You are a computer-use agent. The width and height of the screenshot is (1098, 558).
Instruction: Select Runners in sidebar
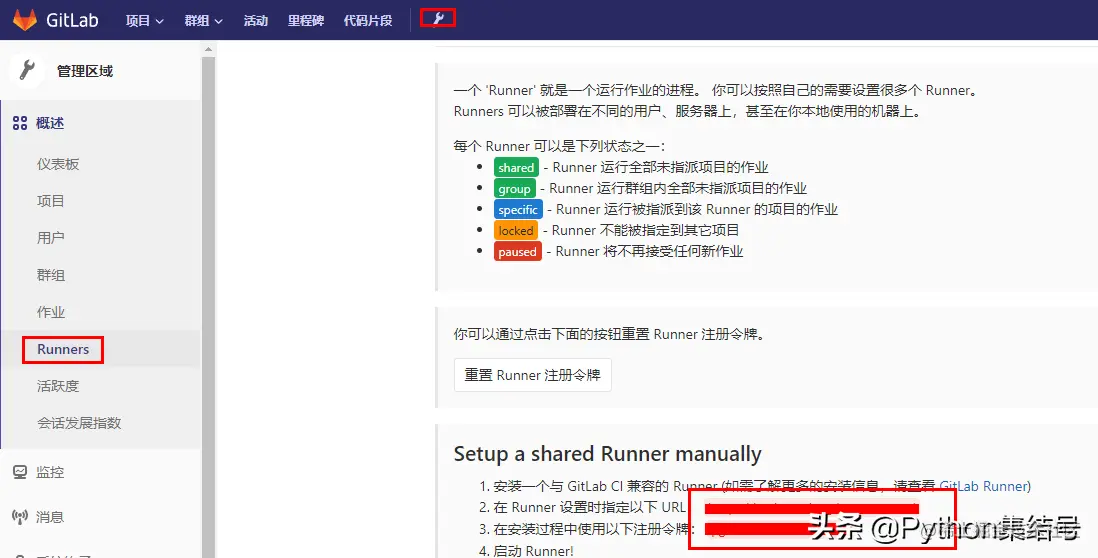tap(63, 349)
